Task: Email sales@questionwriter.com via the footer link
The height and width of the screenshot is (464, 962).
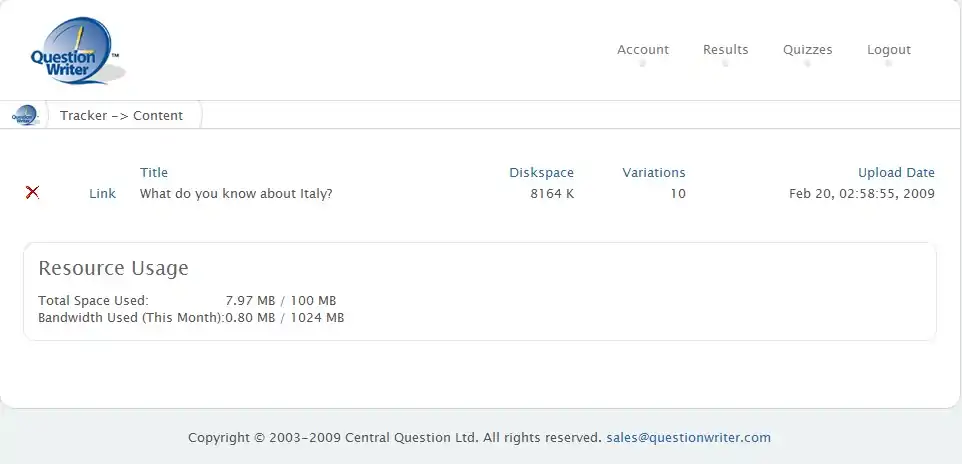Action: tap(688, 438)
